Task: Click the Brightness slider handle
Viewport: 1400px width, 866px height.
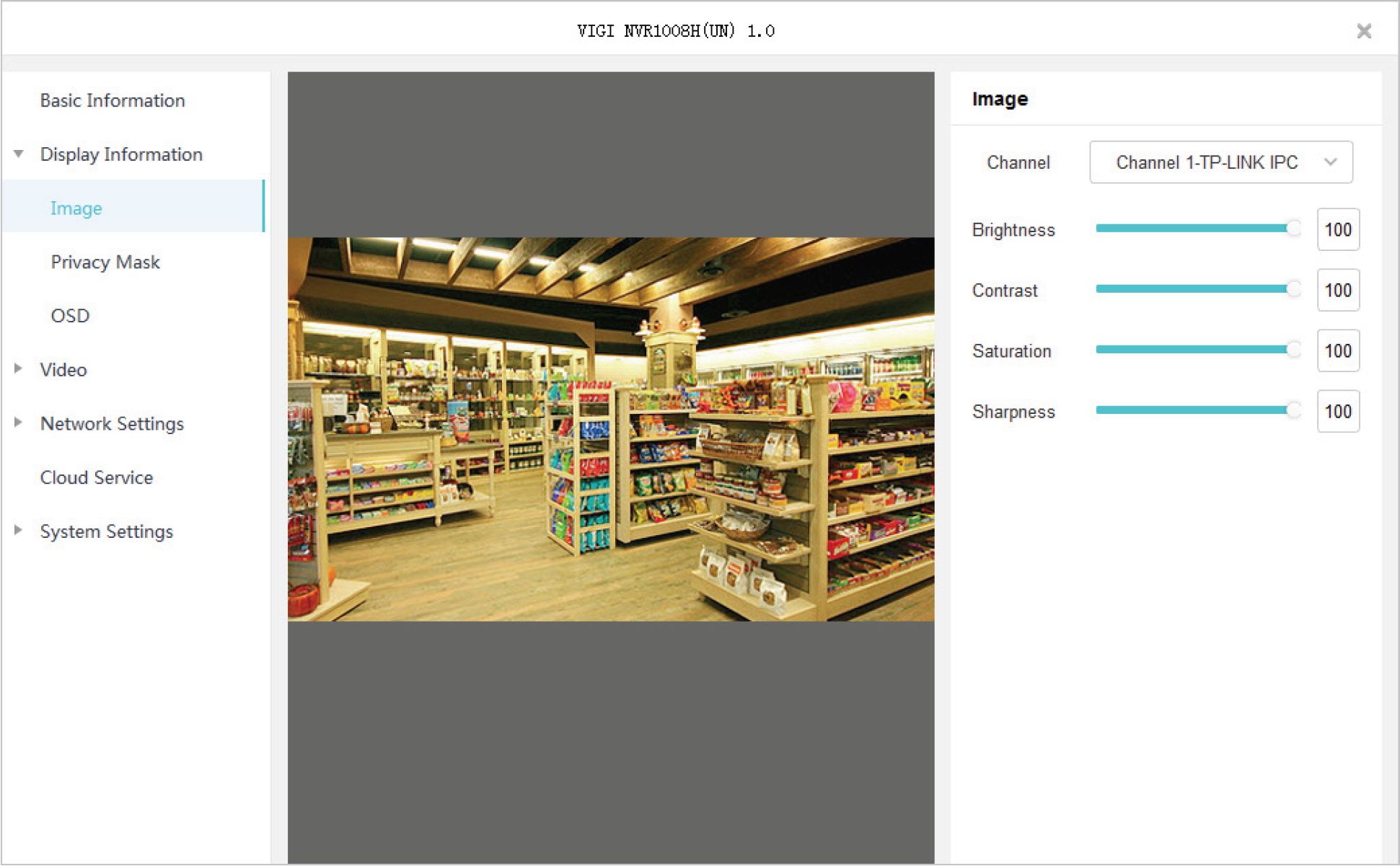Action: (x=1294, y=229)
